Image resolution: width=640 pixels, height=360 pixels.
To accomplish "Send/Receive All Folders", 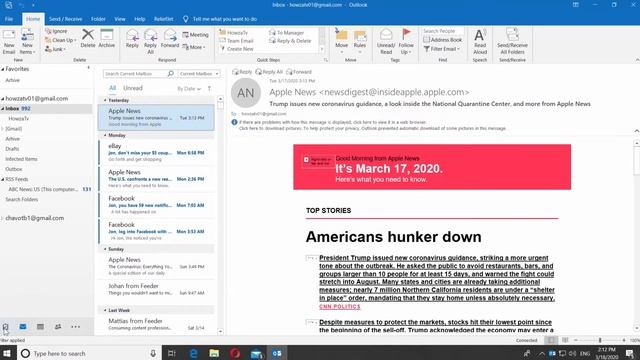I will (512, 42).
